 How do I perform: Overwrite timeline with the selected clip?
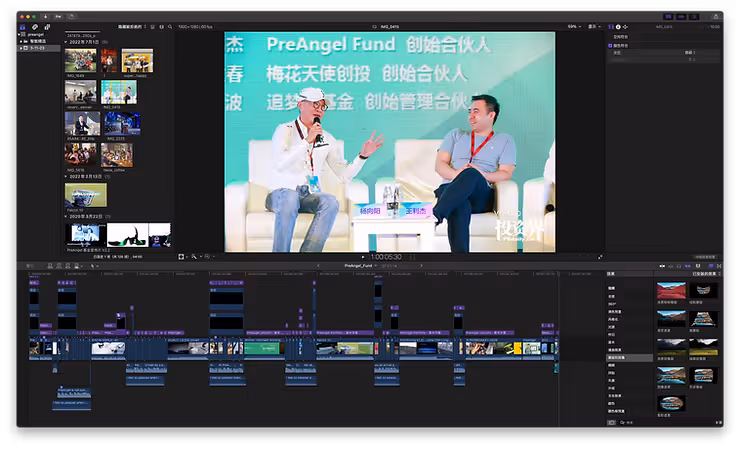pos(76,266)
